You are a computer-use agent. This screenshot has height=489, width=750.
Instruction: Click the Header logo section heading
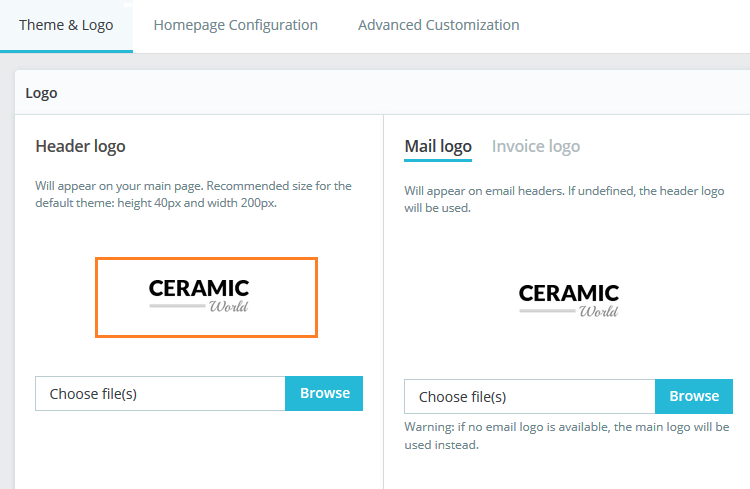click(x=80, y=146)
